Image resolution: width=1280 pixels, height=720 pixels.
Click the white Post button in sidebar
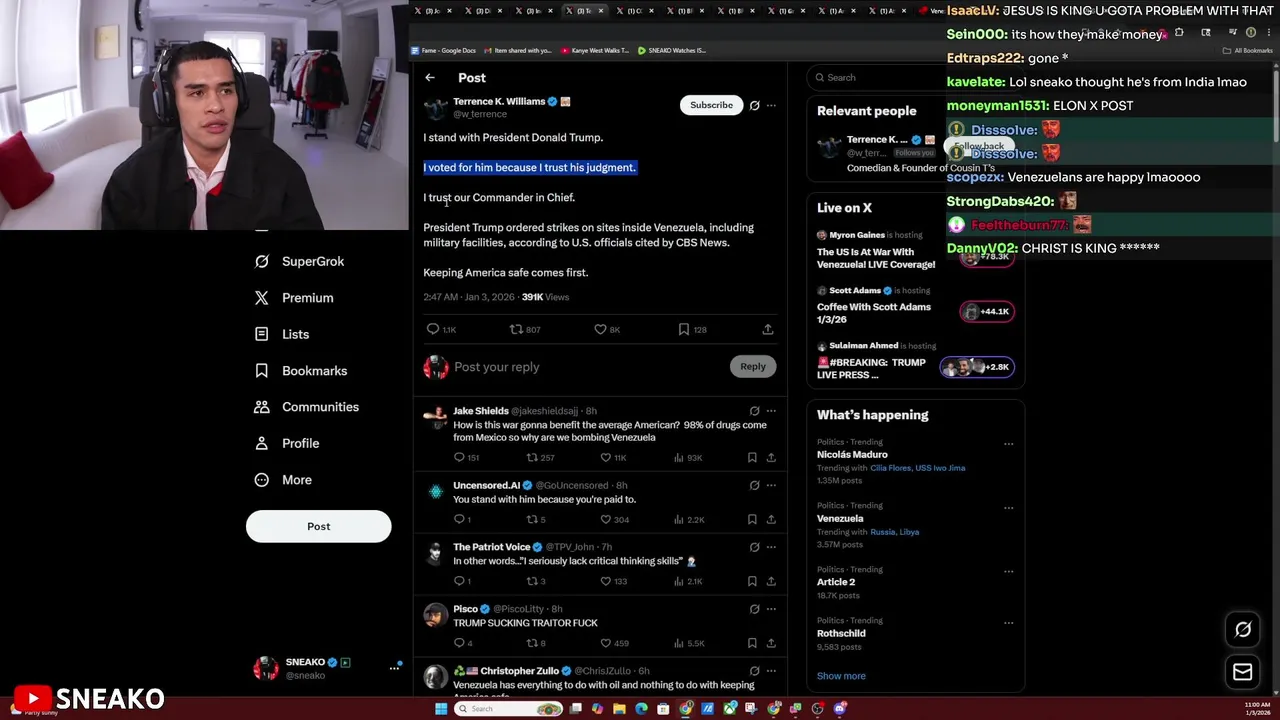click(319, 526)
